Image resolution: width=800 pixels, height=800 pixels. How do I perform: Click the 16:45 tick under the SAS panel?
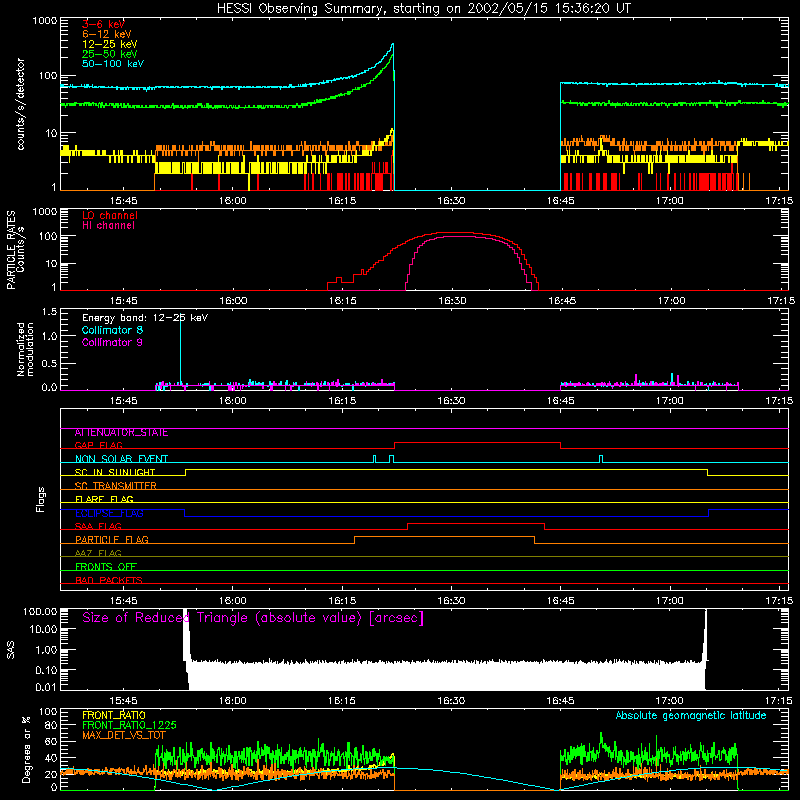pyautogui.click(x=560, y=701)
